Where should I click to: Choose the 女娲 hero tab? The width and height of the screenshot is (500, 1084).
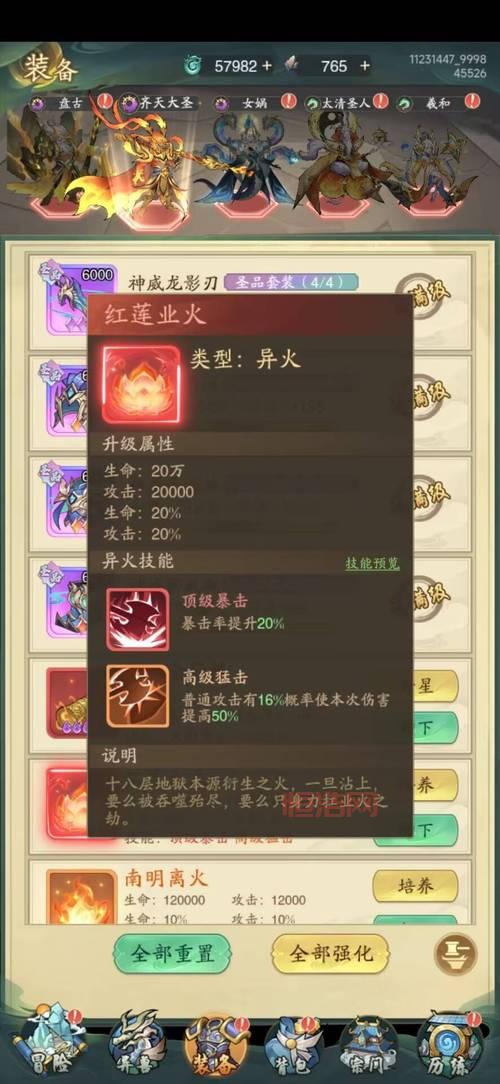255,103
